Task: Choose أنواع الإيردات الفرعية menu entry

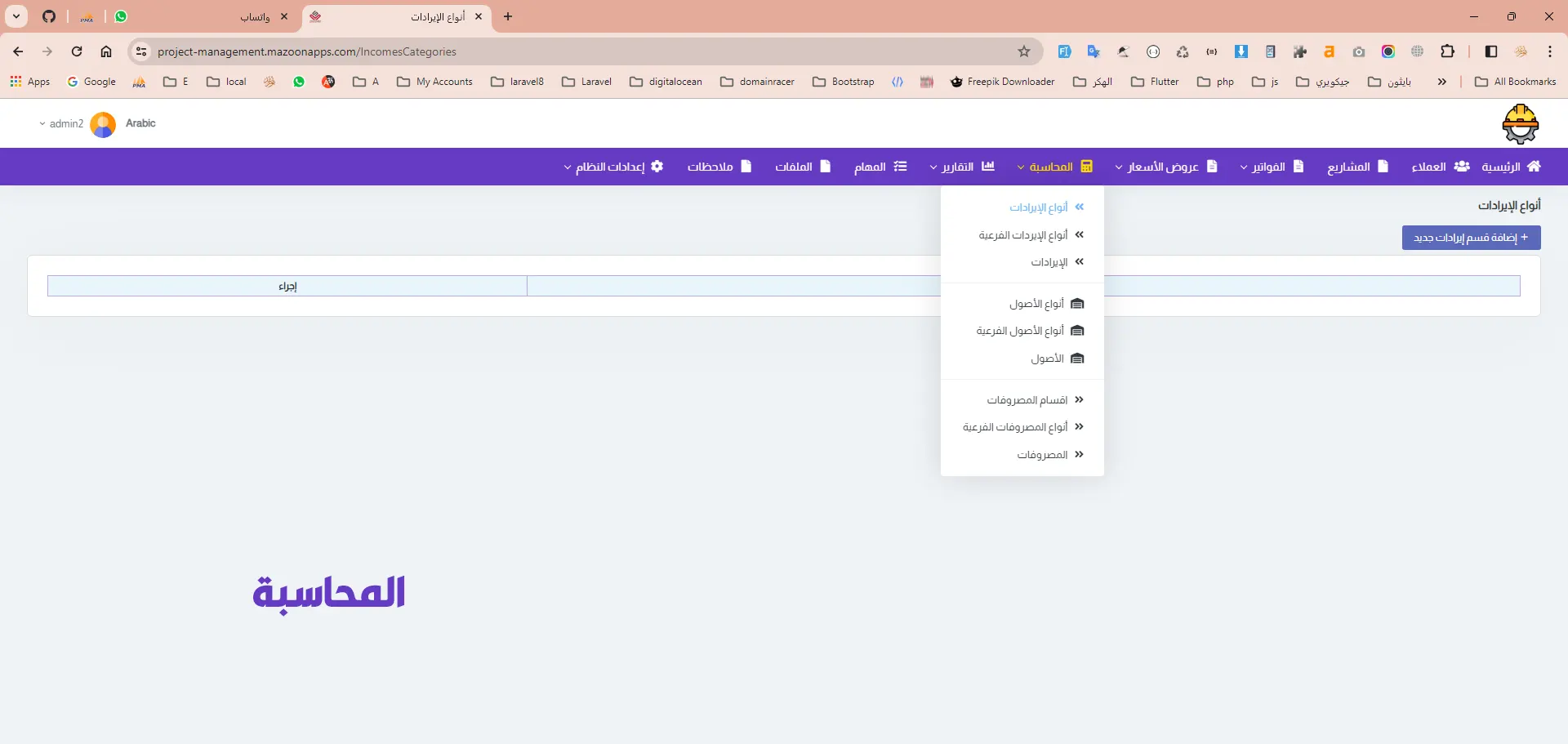Action: click(x=1023, y=235)
